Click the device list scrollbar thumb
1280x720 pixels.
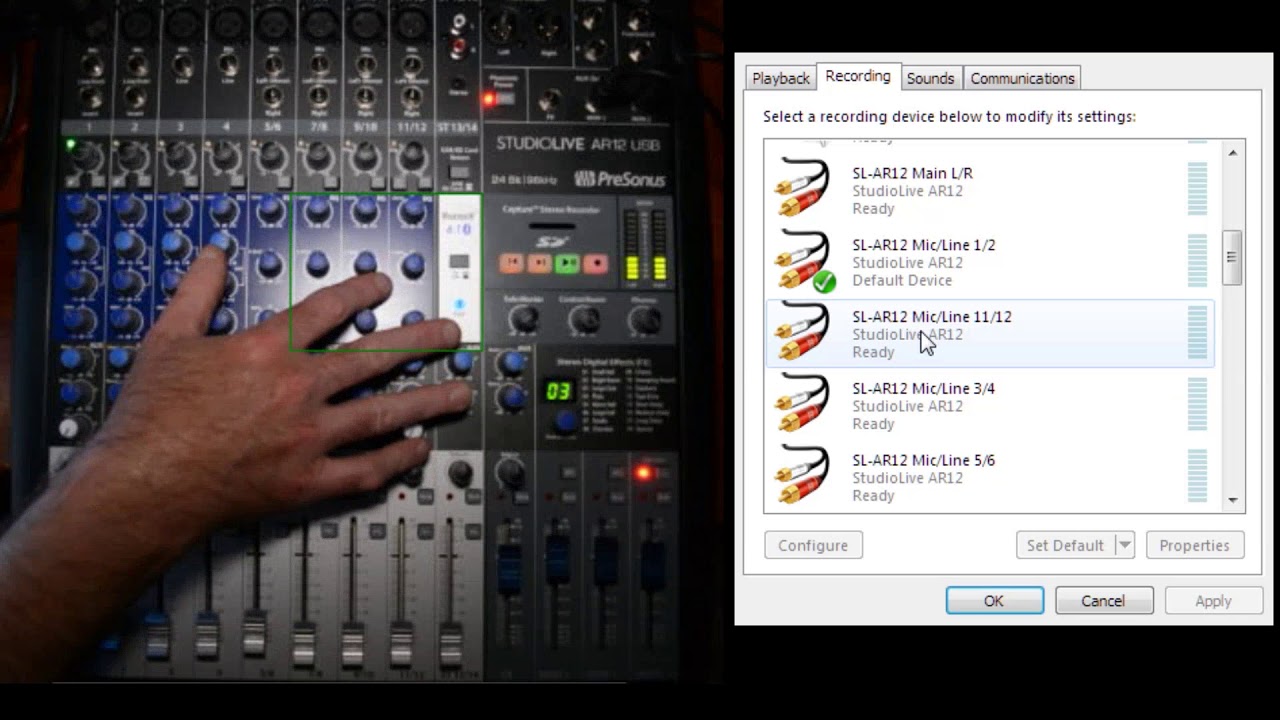coord(1232,257)
